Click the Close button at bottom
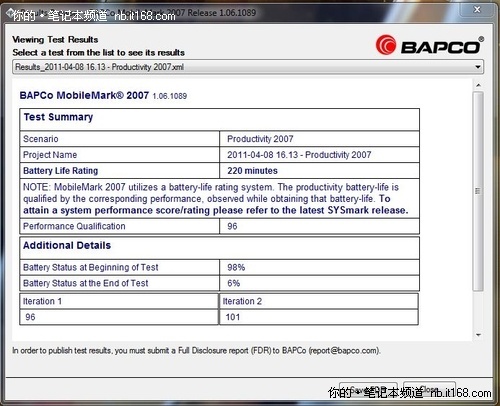 click(x=429, y=390)
